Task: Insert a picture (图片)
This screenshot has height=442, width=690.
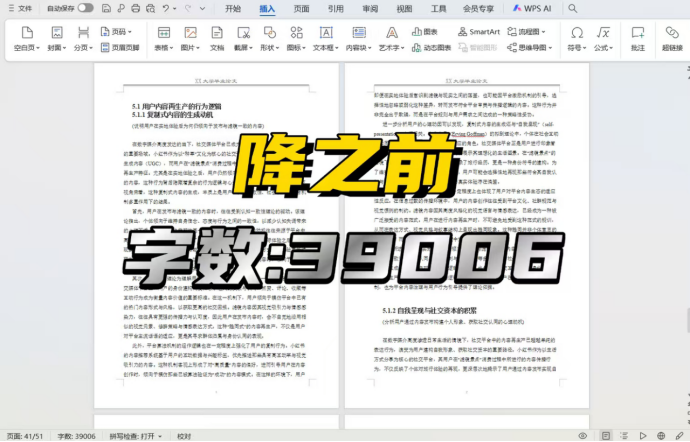Action: click(190, 38)
